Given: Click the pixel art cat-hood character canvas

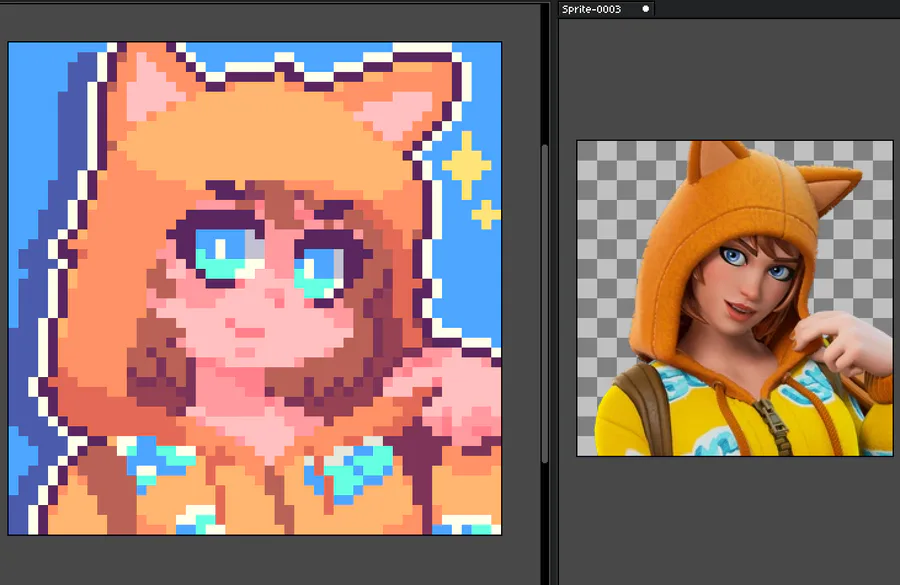Looking at the screenshot, I should pos(255,288).
